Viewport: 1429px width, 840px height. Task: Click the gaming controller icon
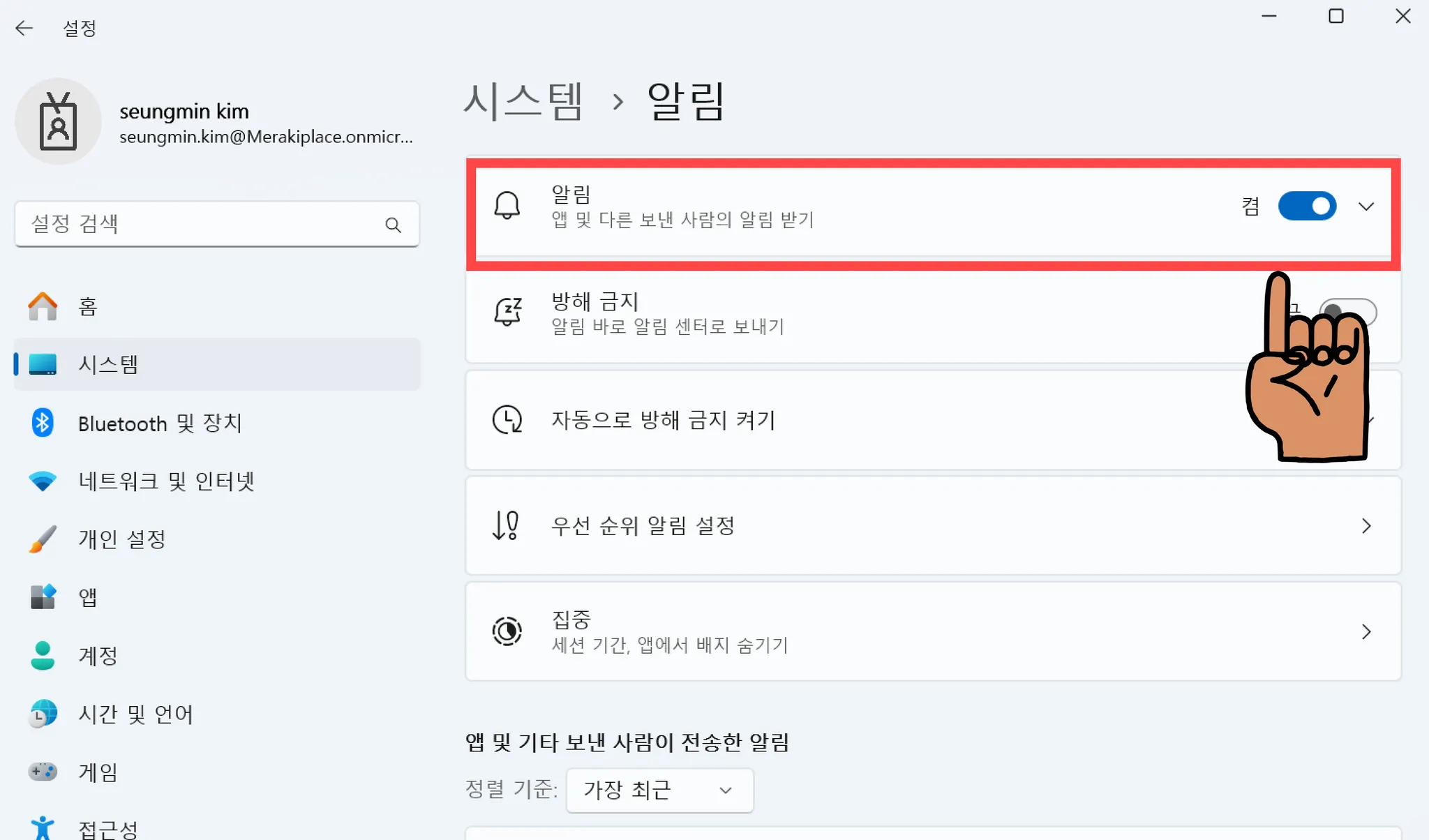43,772
